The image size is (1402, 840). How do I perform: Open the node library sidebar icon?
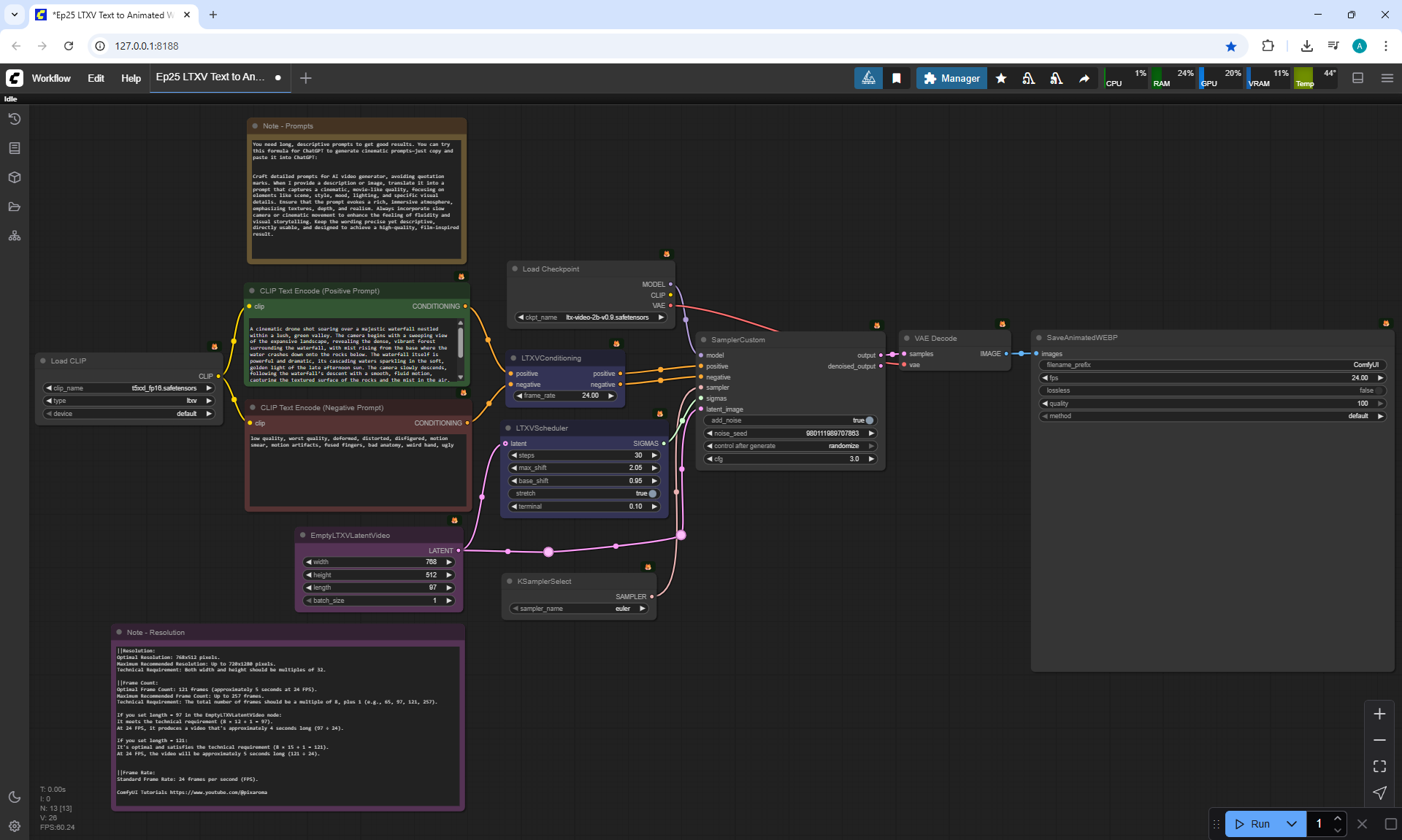15,148
